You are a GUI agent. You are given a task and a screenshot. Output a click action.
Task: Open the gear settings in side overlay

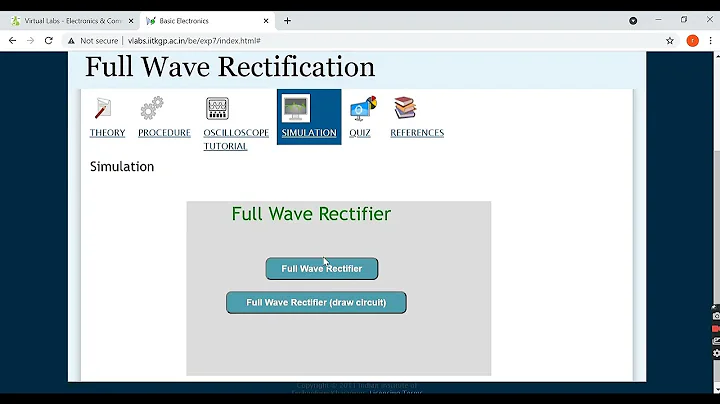click(x=716, y=353)
